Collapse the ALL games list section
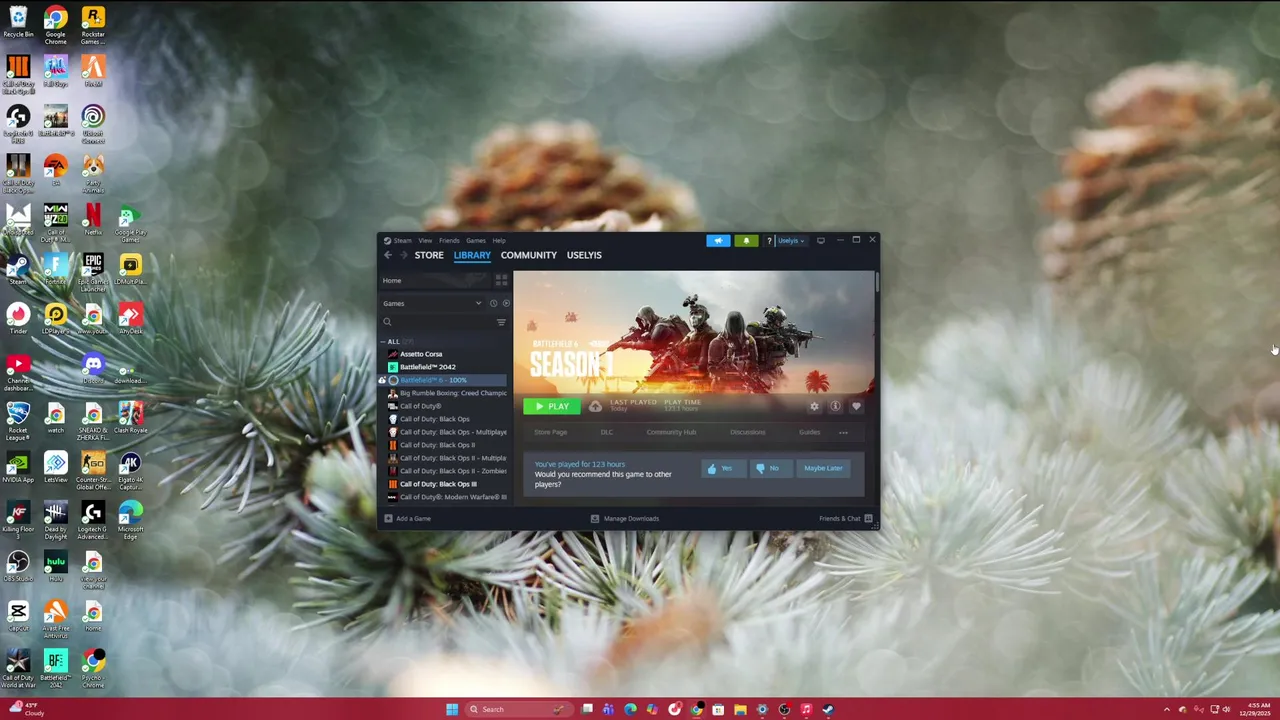The height and width of the screenshot is (720, 1280). coord(382,341)
